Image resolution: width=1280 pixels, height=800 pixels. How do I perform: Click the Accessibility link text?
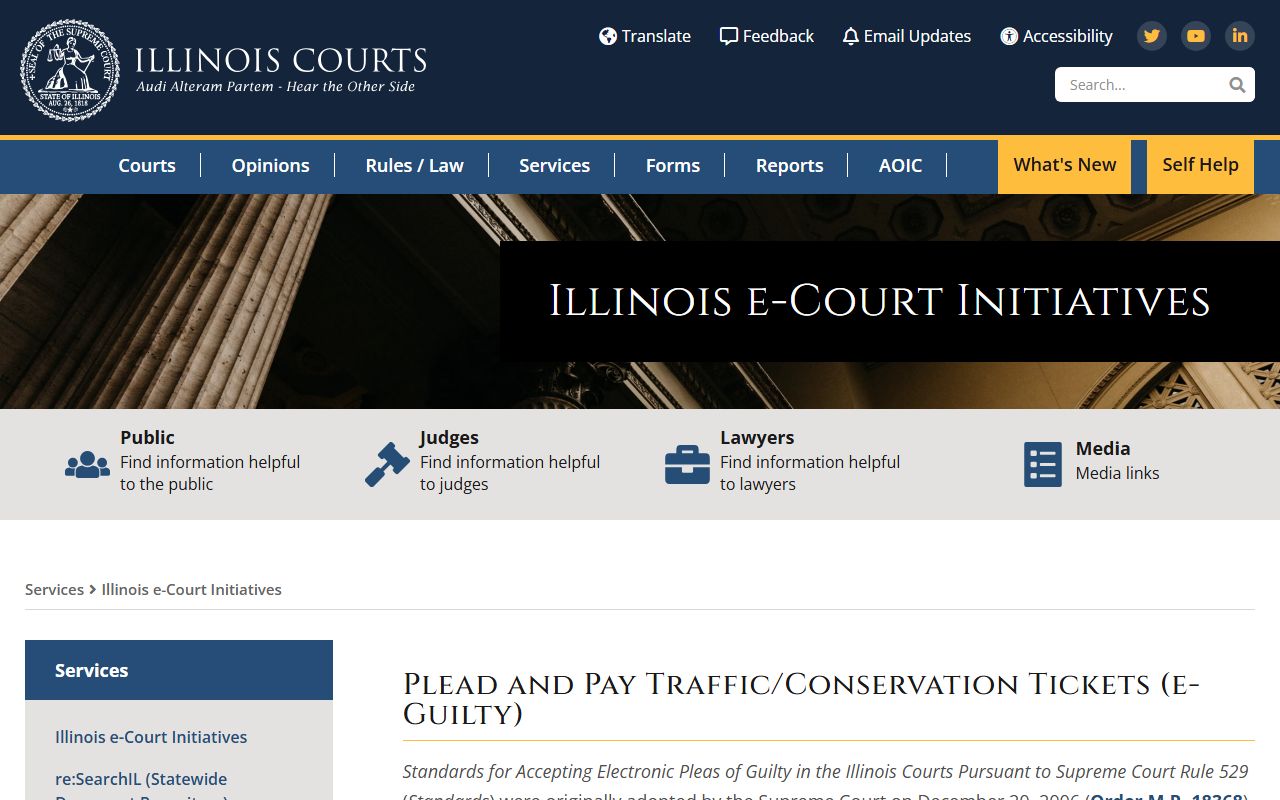tap(1067, 36)
